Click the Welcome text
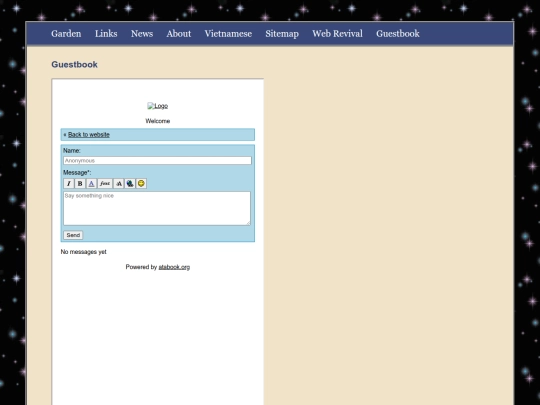Image resolution: width=540 pixels, height=405 pixels. [x=158, y=121]
